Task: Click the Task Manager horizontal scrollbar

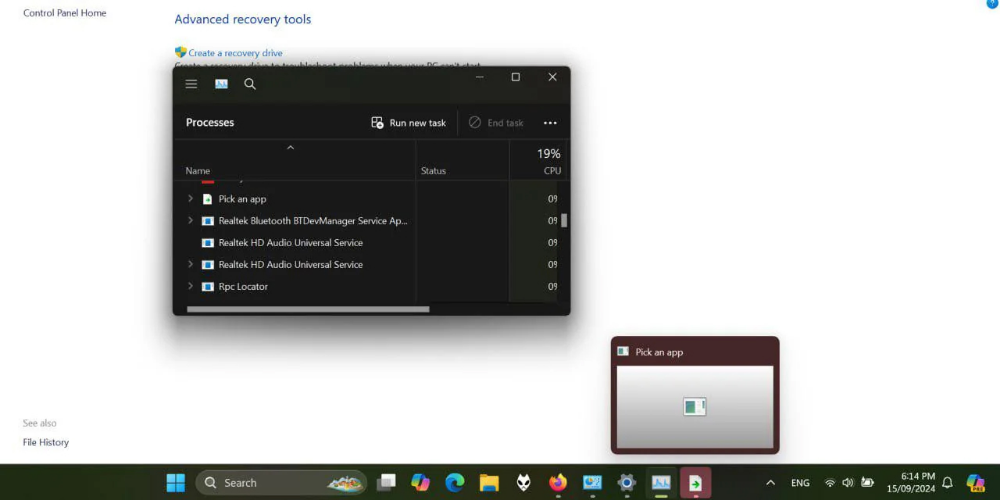Action: [308, 309]
